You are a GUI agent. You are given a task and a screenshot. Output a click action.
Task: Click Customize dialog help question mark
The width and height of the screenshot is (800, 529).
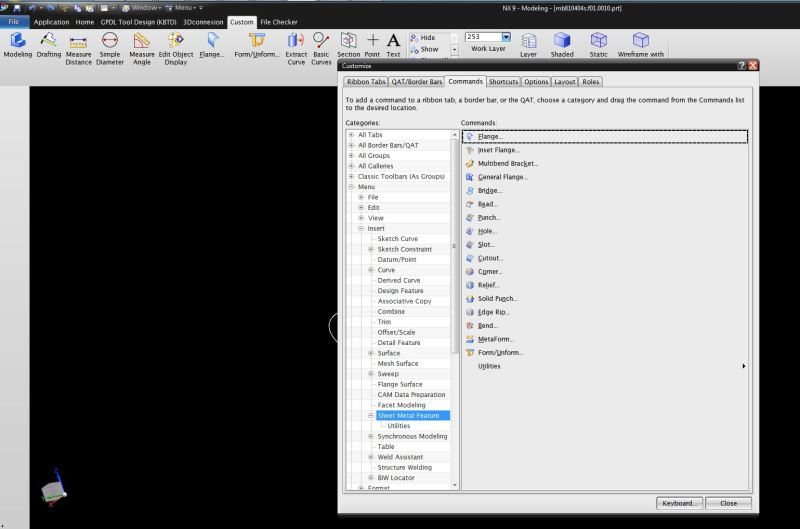click(741, 65)
